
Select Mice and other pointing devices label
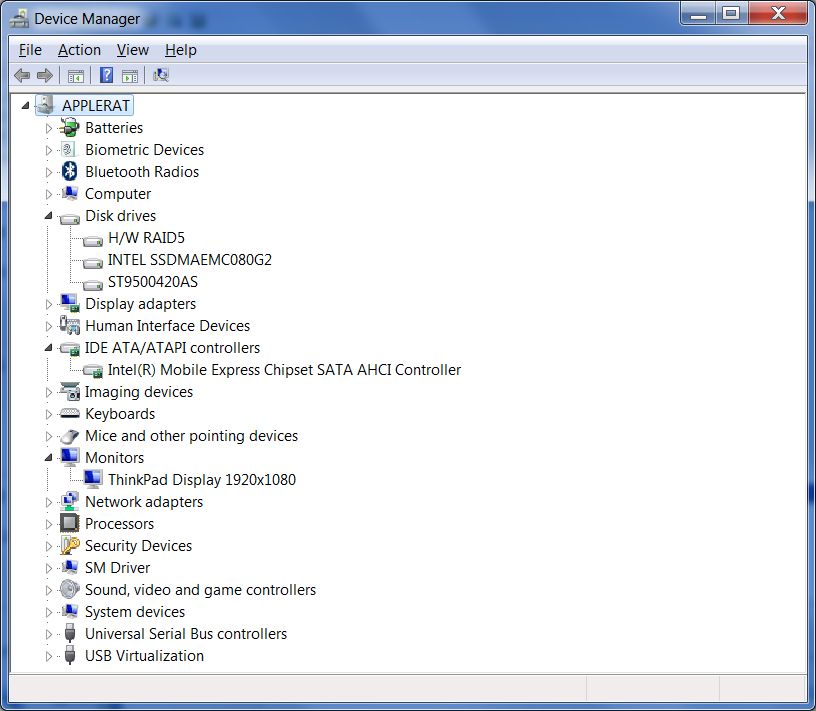pos(192,436)
